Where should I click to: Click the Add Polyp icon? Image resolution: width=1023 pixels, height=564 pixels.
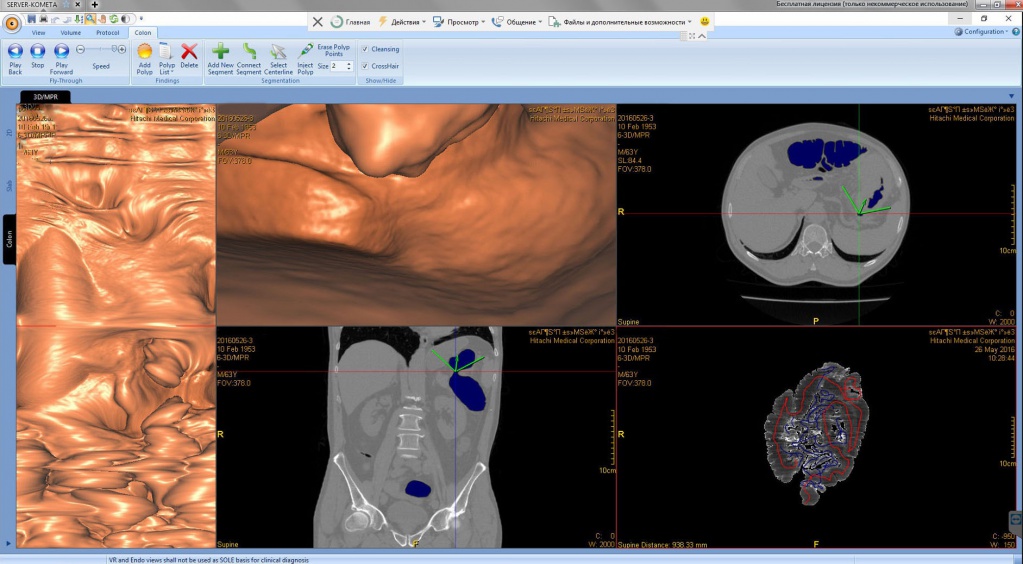[145, 52]
